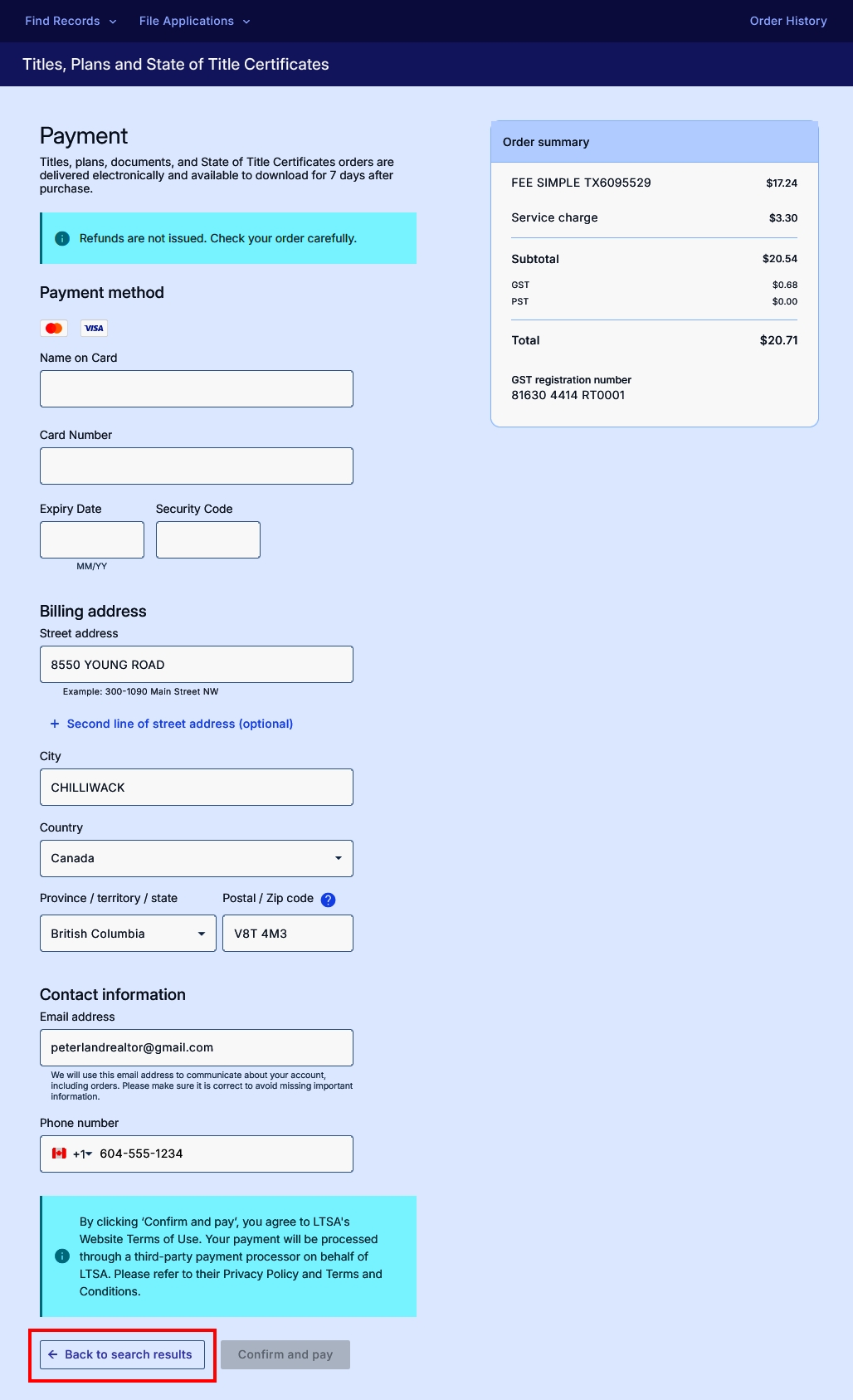Focus the Name on Card field
The width and height of the screenshot is (853, 1400).
point(197,388)
